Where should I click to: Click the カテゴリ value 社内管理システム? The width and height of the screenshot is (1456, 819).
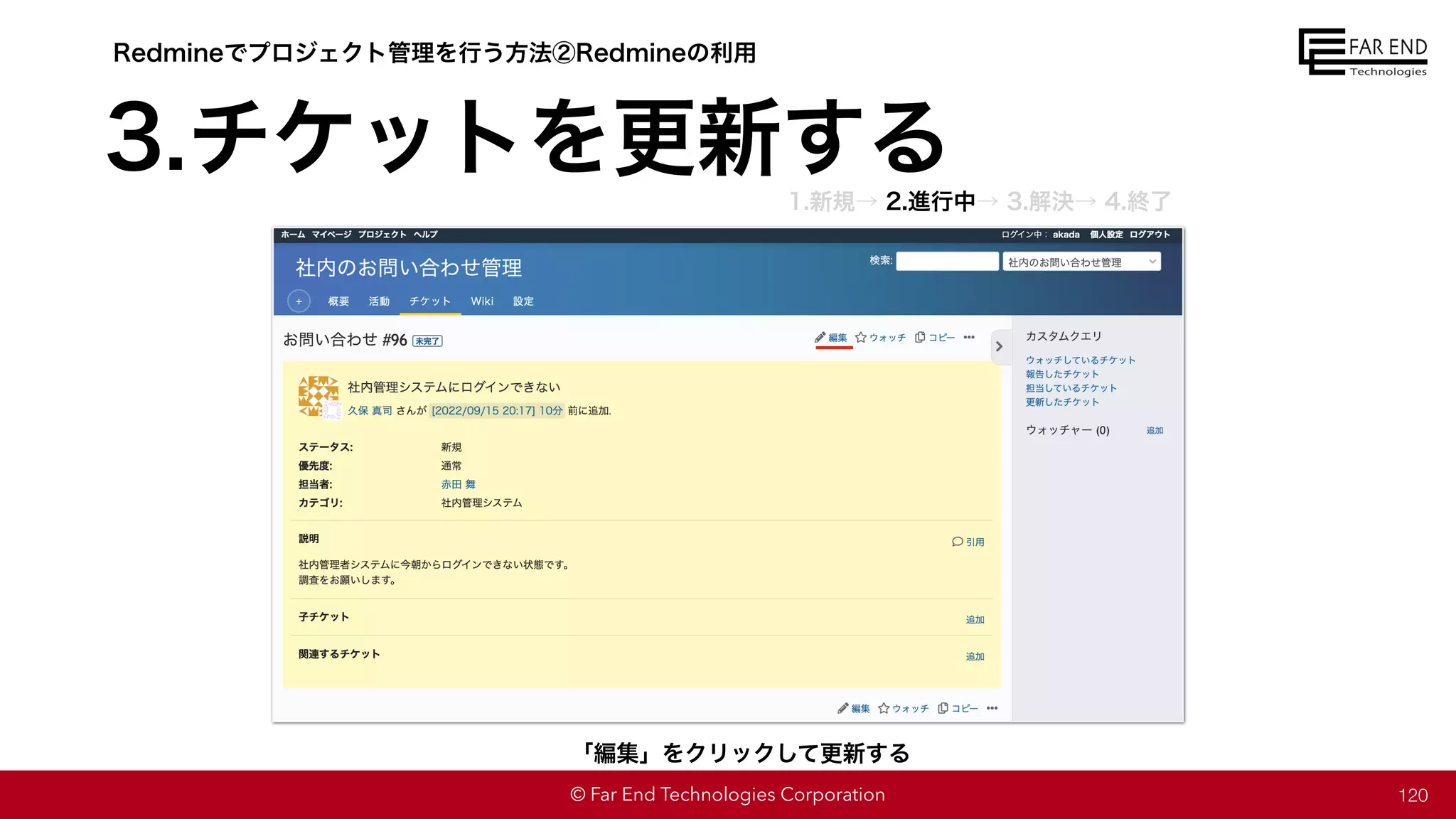tap(481, 503)
